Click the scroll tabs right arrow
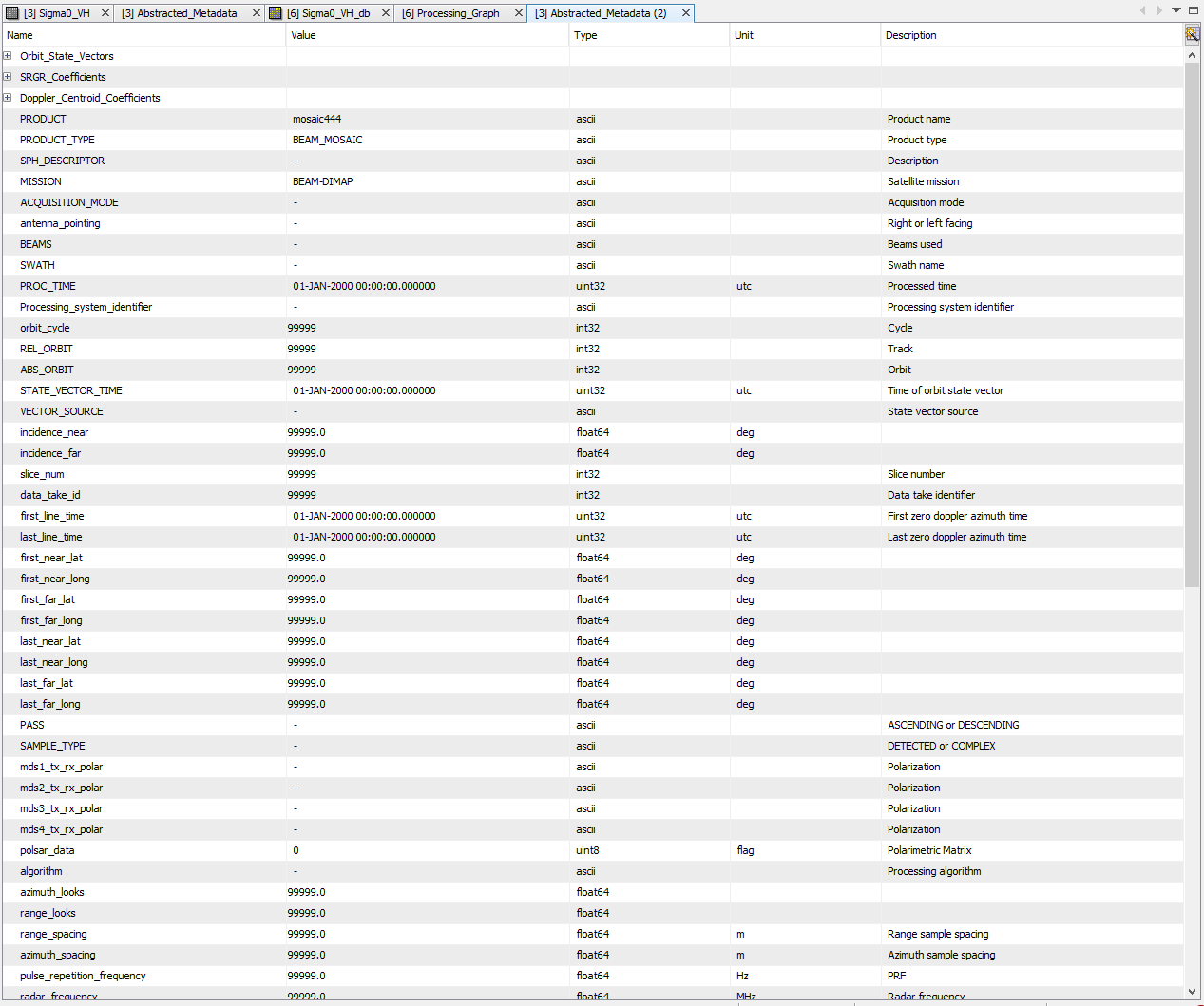The width and height of the screenshot is (1204, 1006). coord(1159,10)
